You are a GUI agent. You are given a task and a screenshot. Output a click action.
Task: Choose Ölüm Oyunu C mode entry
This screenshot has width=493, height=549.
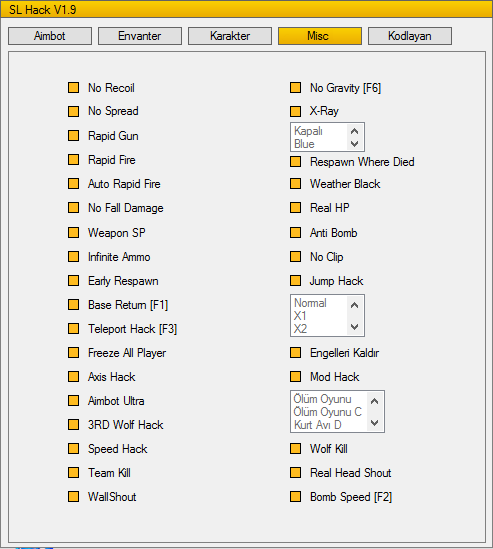point(327,412)
